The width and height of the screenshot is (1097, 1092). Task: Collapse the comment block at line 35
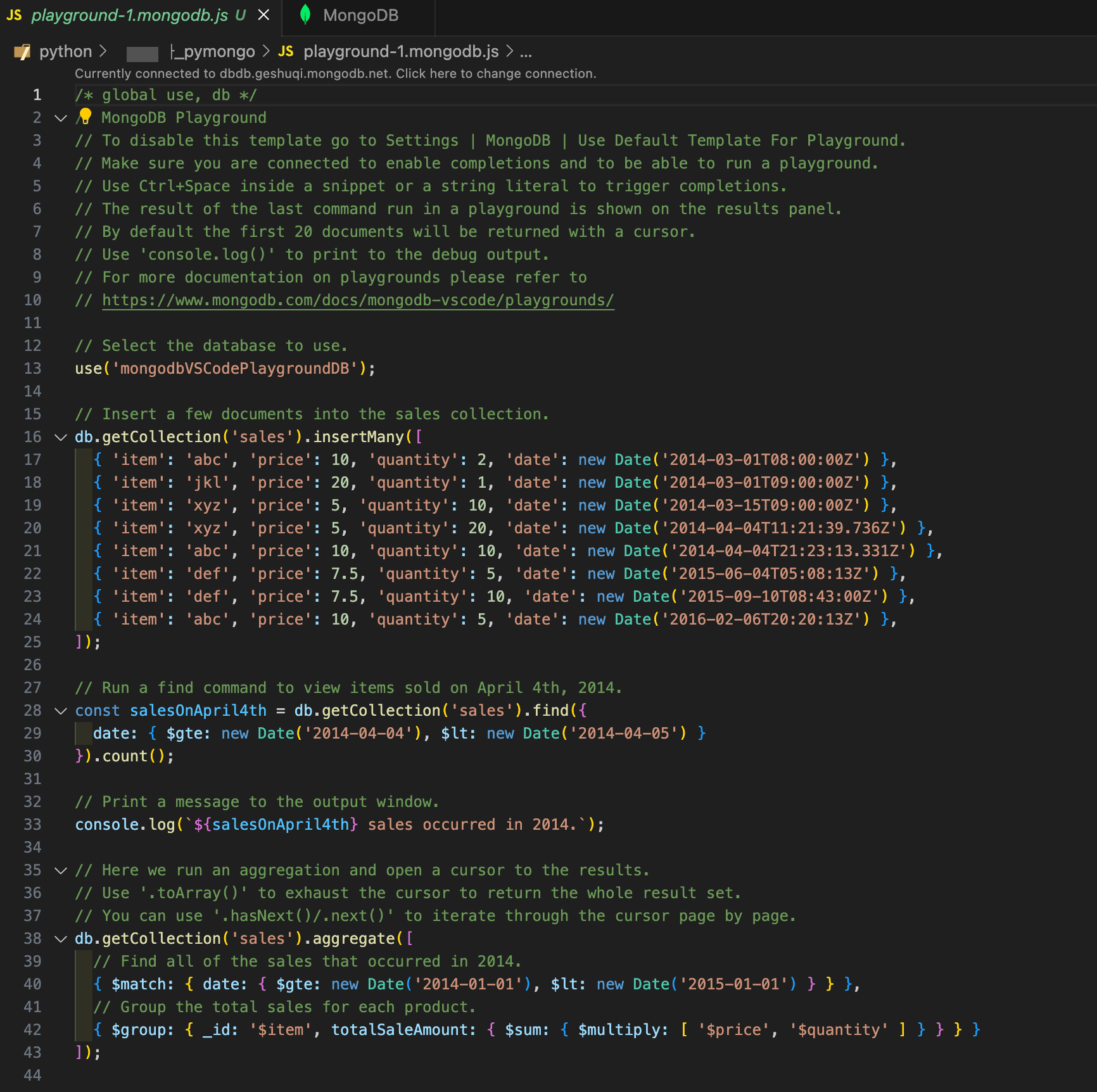tap(61, 870)
